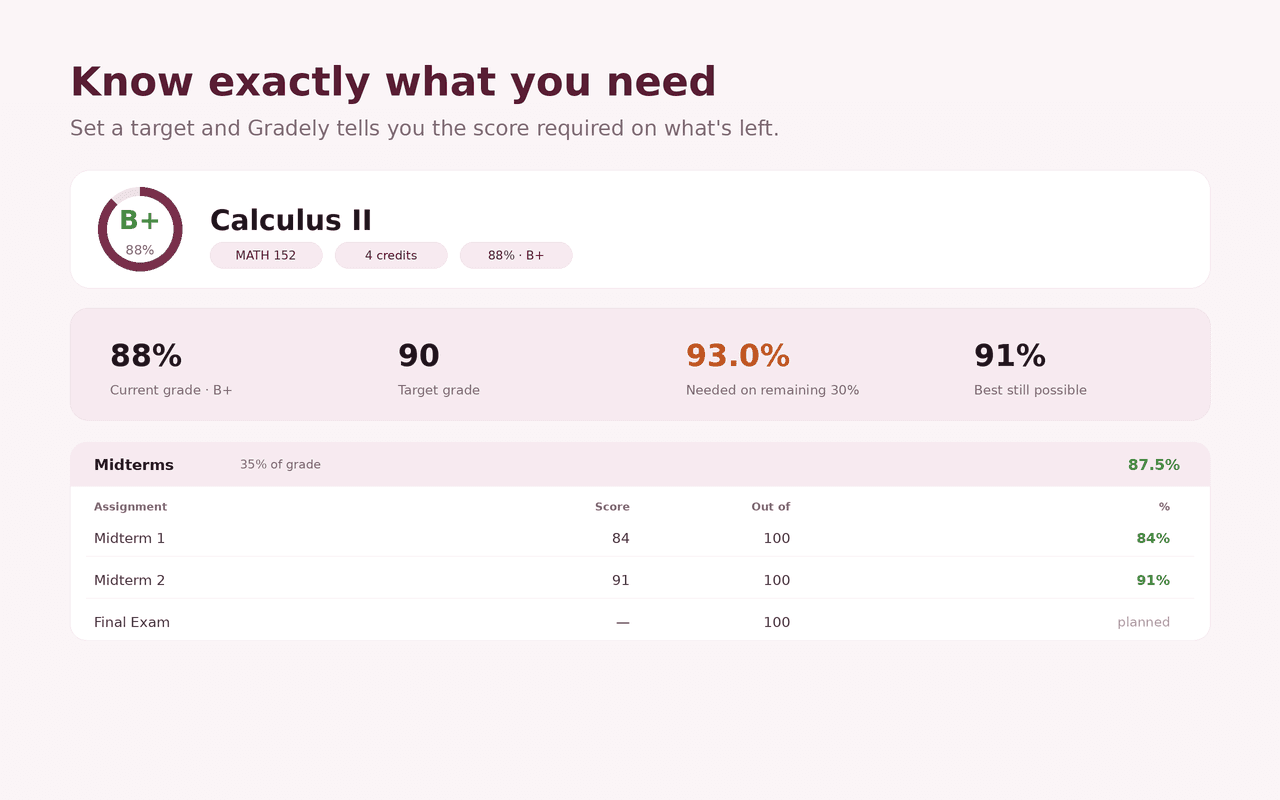The height and width of the screenshot is (800, 1280).
Task: Open the Calculus II course title
Action: point(291,220)
